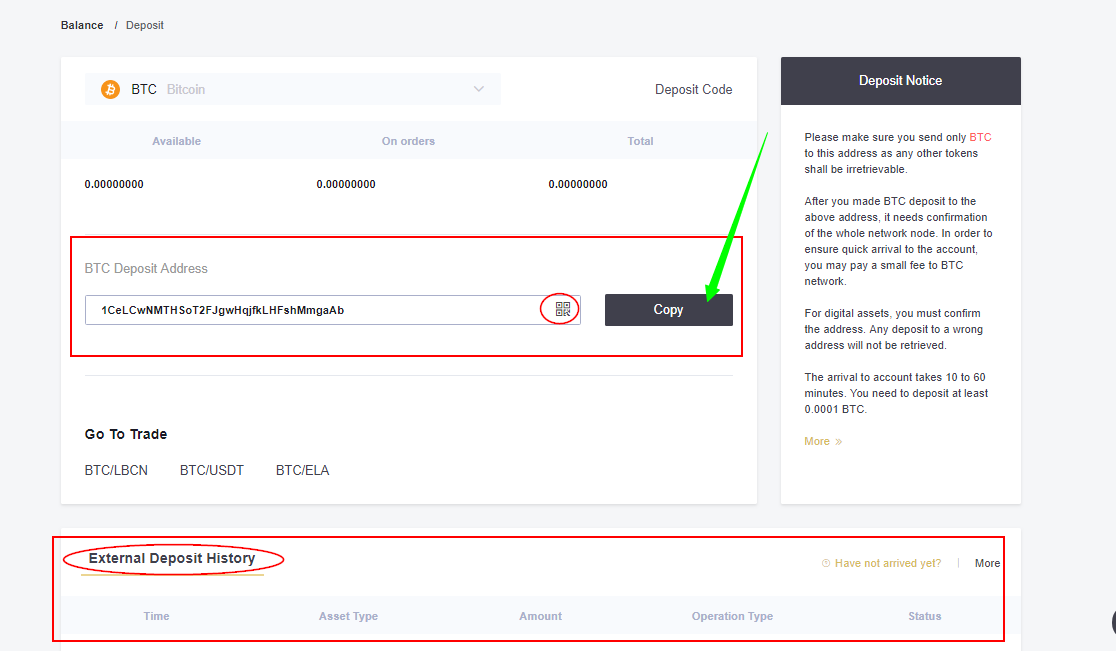Viewport: 1116px width, 651px height.
Task: Click the Time column header
Action: 156,616
